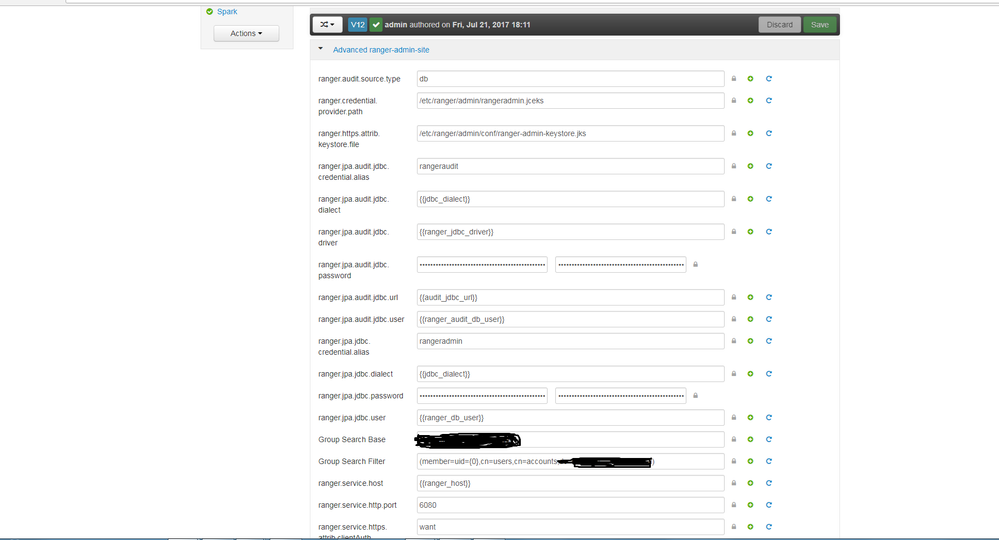999x540 pixels.
Task: Click blue refresh icon for ranger.jpa.jdbc.dialect
Action: point(769,374)
